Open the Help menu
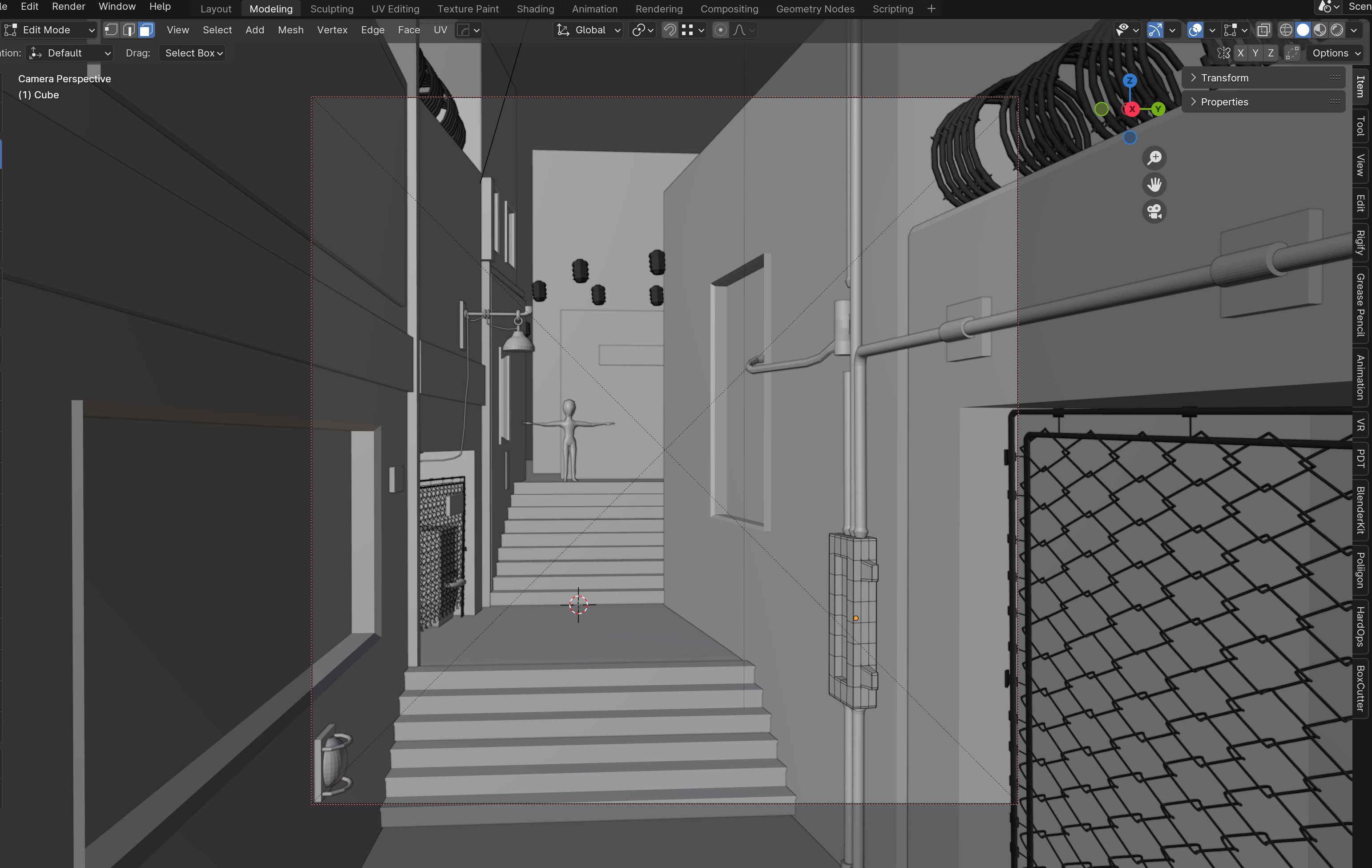The width and height of the screenshot is (1372, 868). coord(160,6)
